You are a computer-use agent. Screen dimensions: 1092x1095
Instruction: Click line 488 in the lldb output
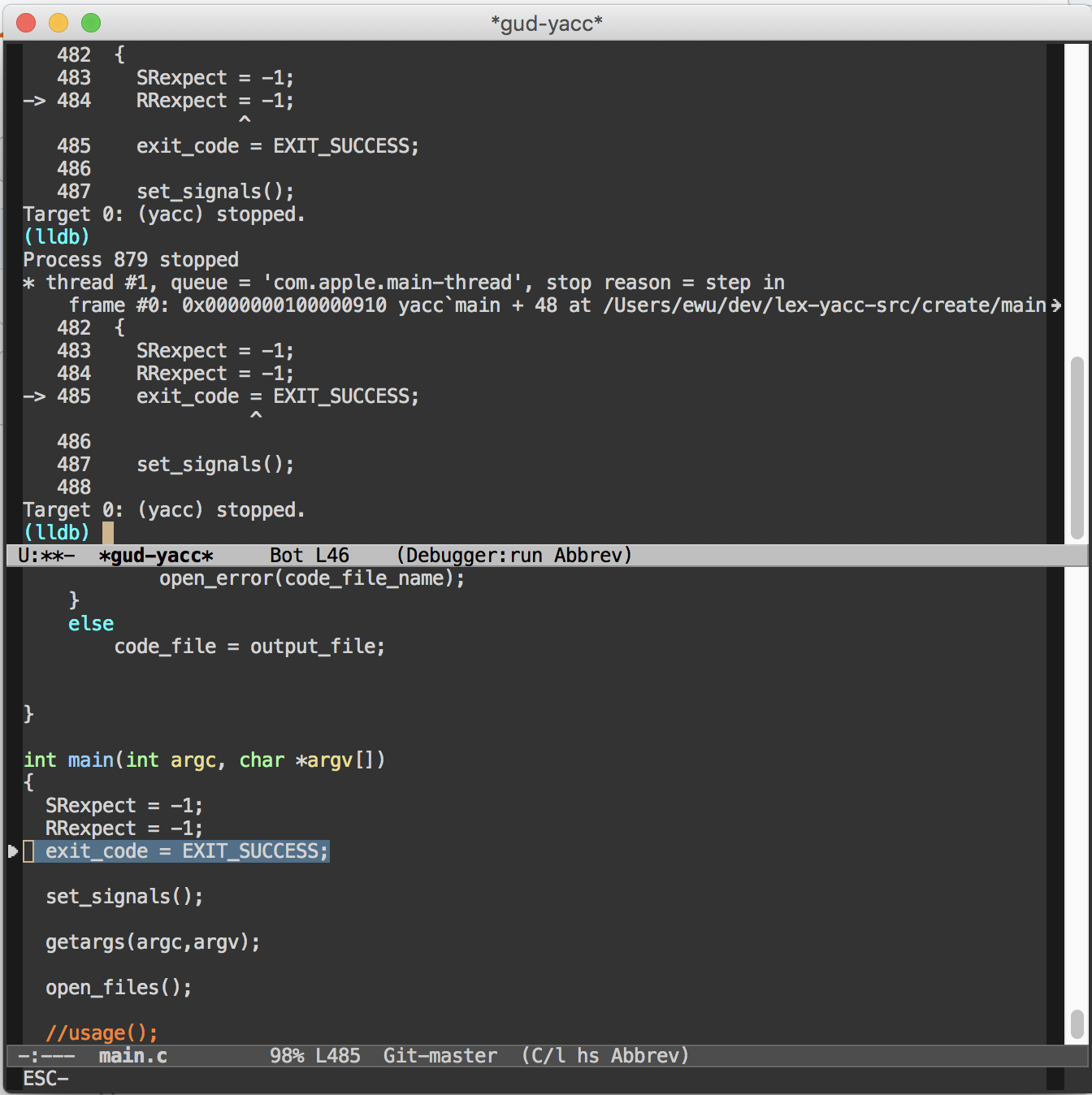click(74, 487)
